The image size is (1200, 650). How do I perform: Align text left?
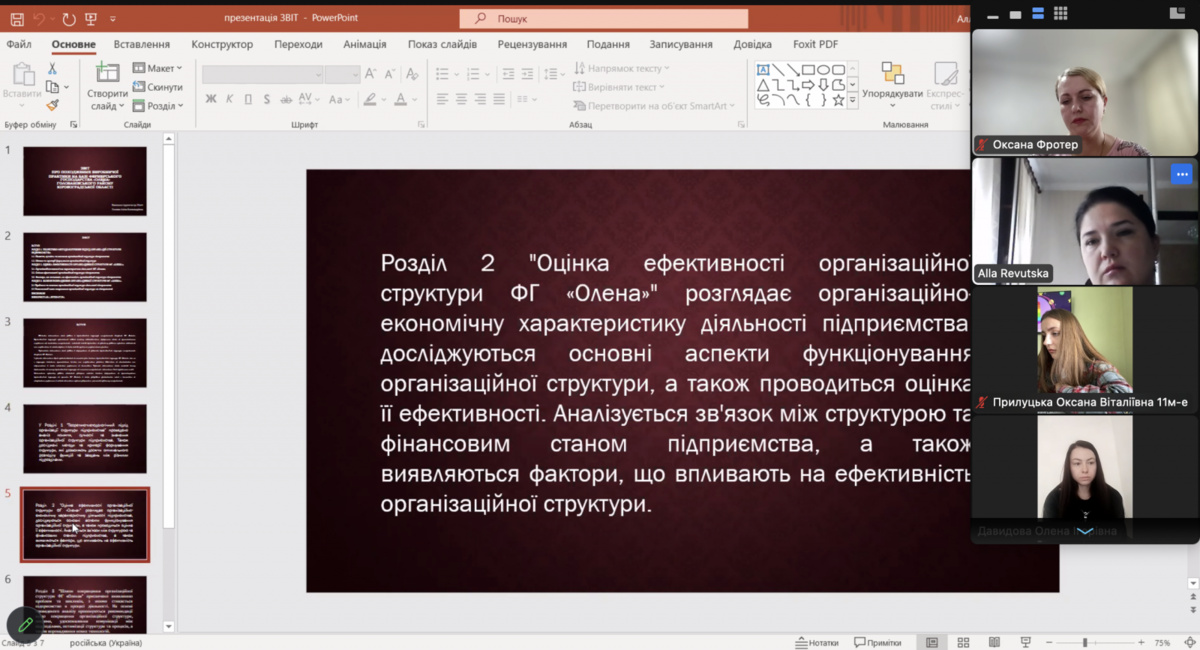point(443,99)
